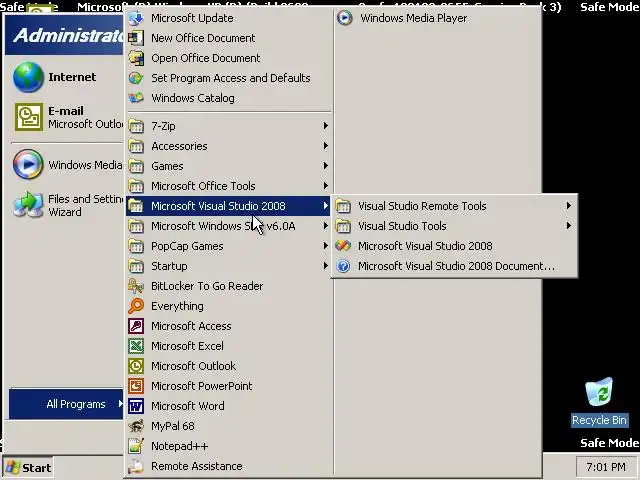
Task: Open the Visual Studio Tools submenu
Action: (x=455, y=226)
